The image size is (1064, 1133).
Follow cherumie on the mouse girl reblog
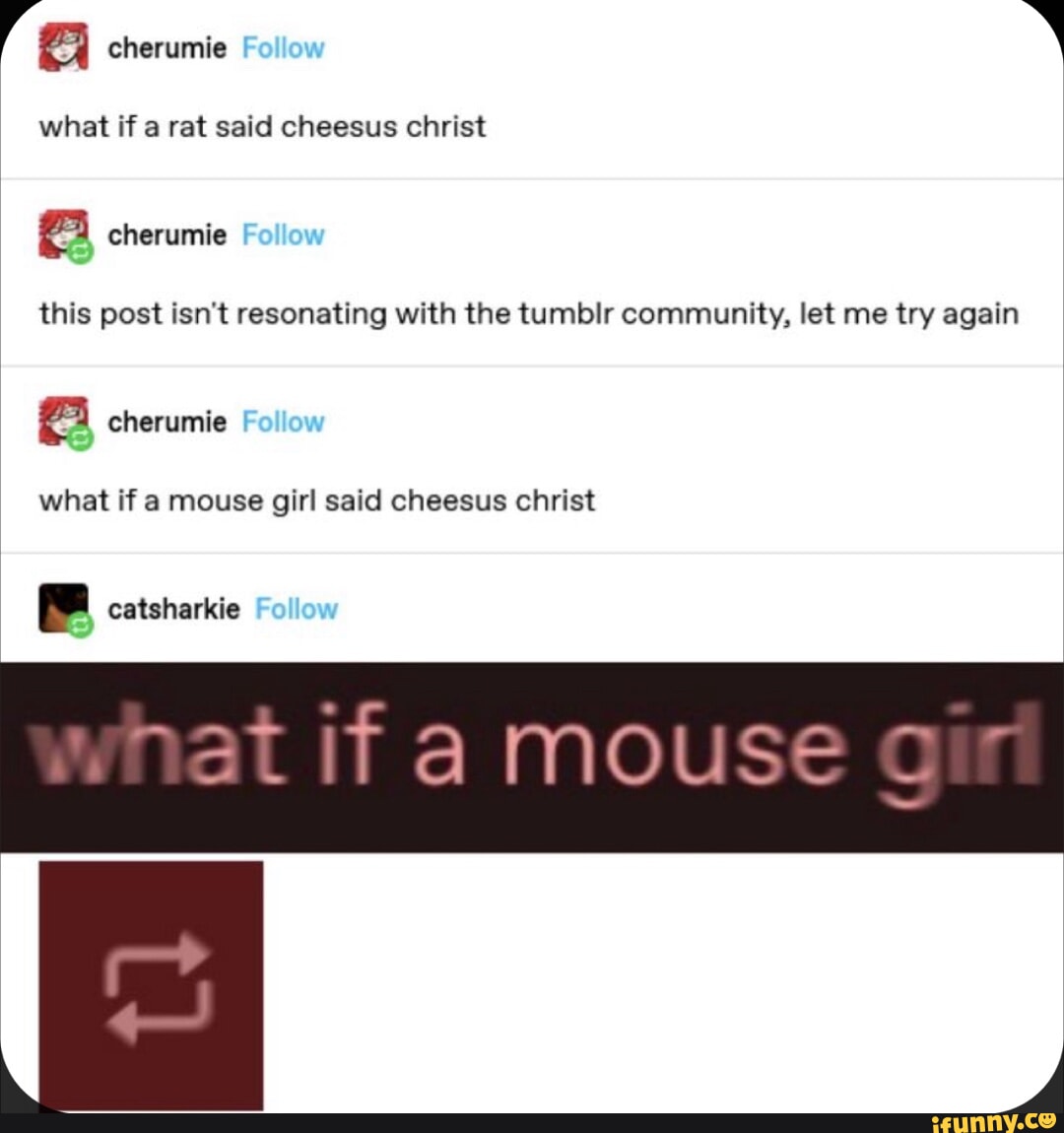(283, 422)
